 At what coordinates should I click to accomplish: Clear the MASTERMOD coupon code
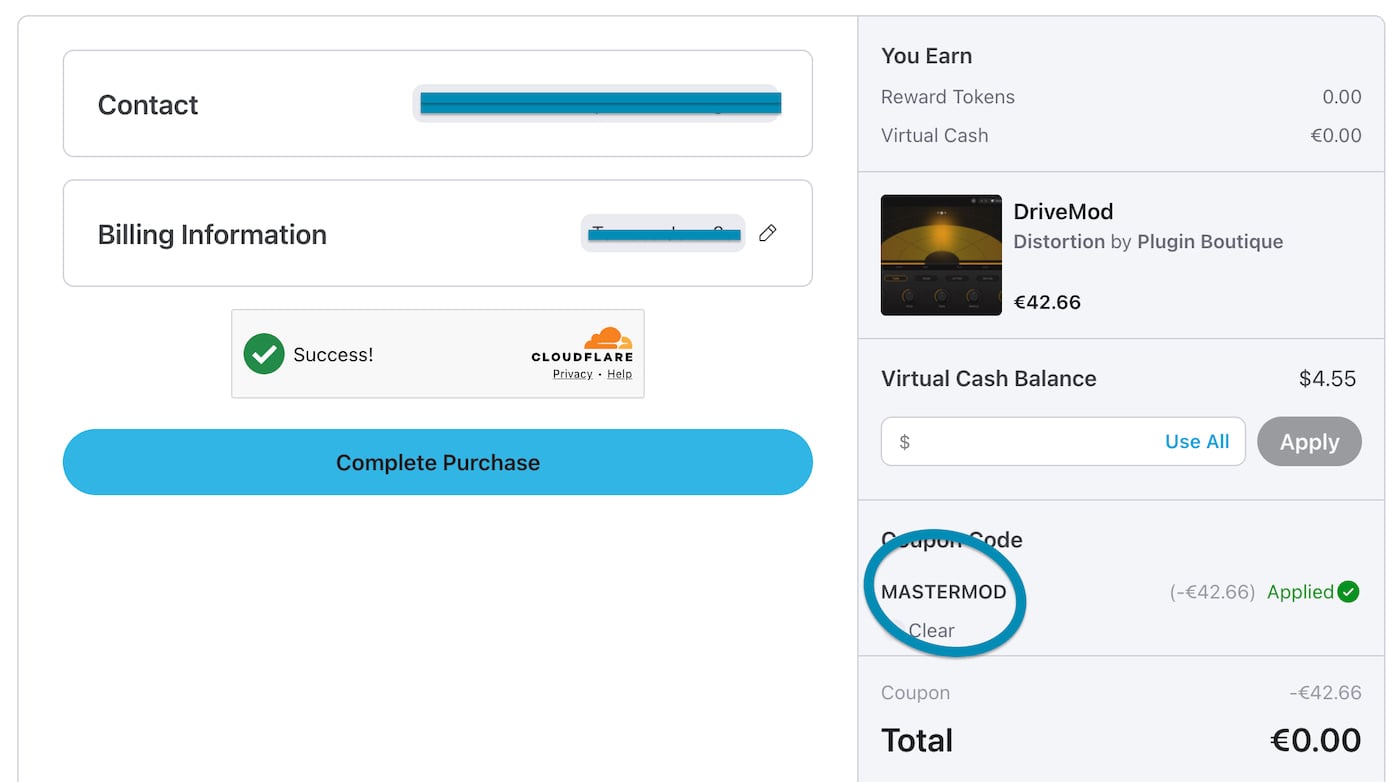[930, 631]
